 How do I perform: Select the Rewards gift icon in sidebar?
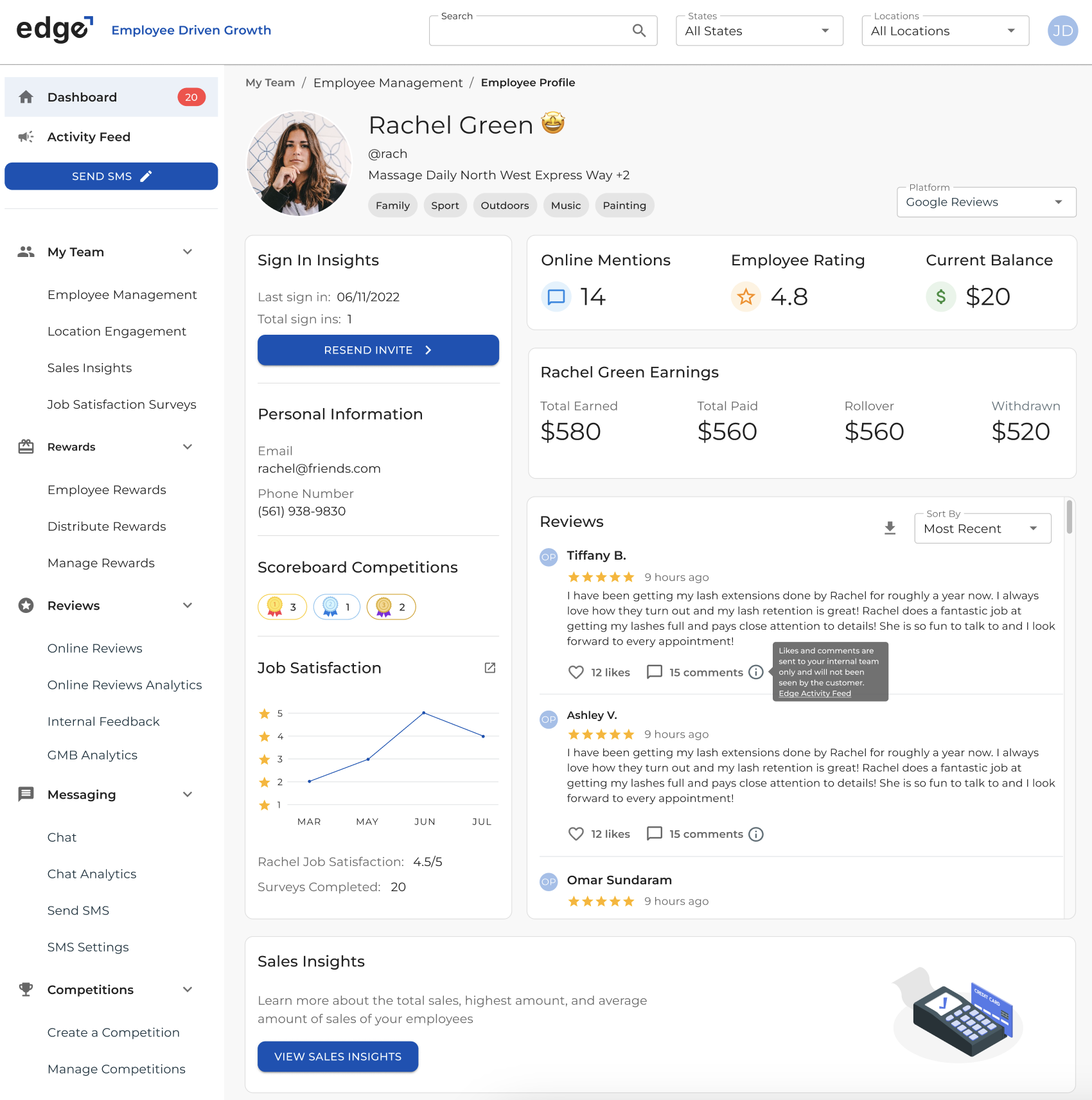tap(26, 446)
